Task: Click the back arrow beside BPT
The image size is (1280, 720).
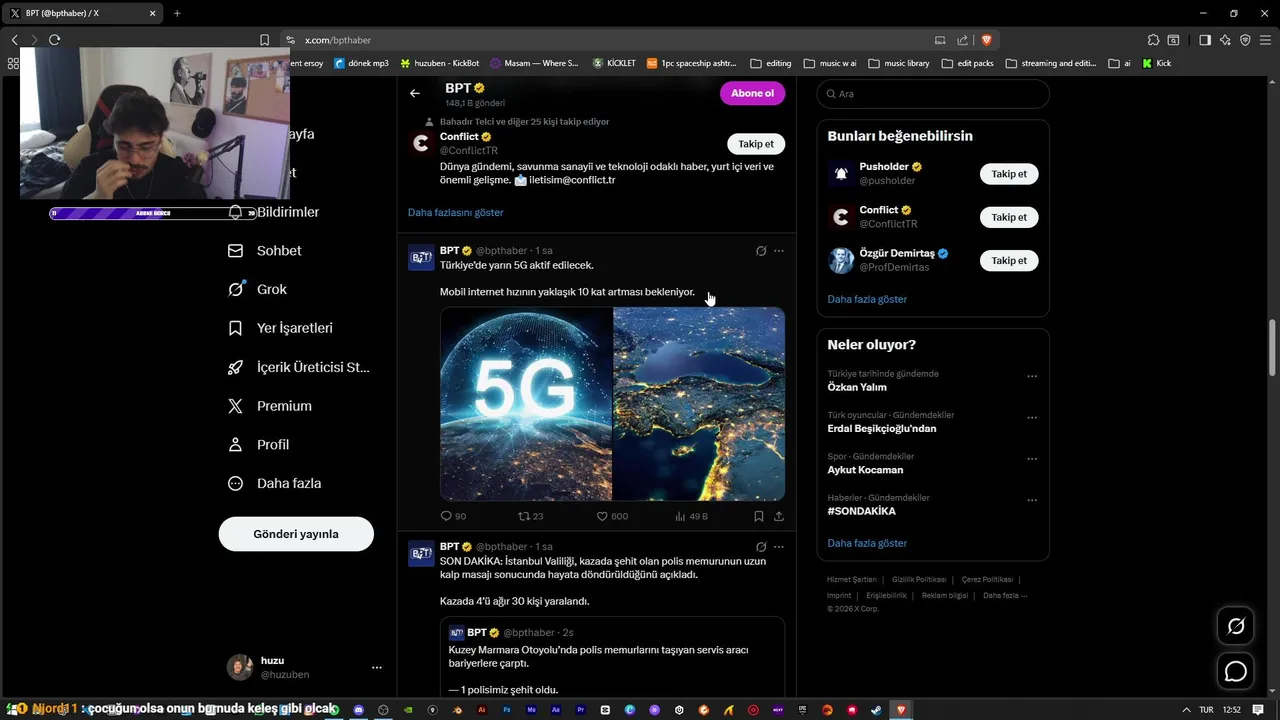Action: [415, 93]
